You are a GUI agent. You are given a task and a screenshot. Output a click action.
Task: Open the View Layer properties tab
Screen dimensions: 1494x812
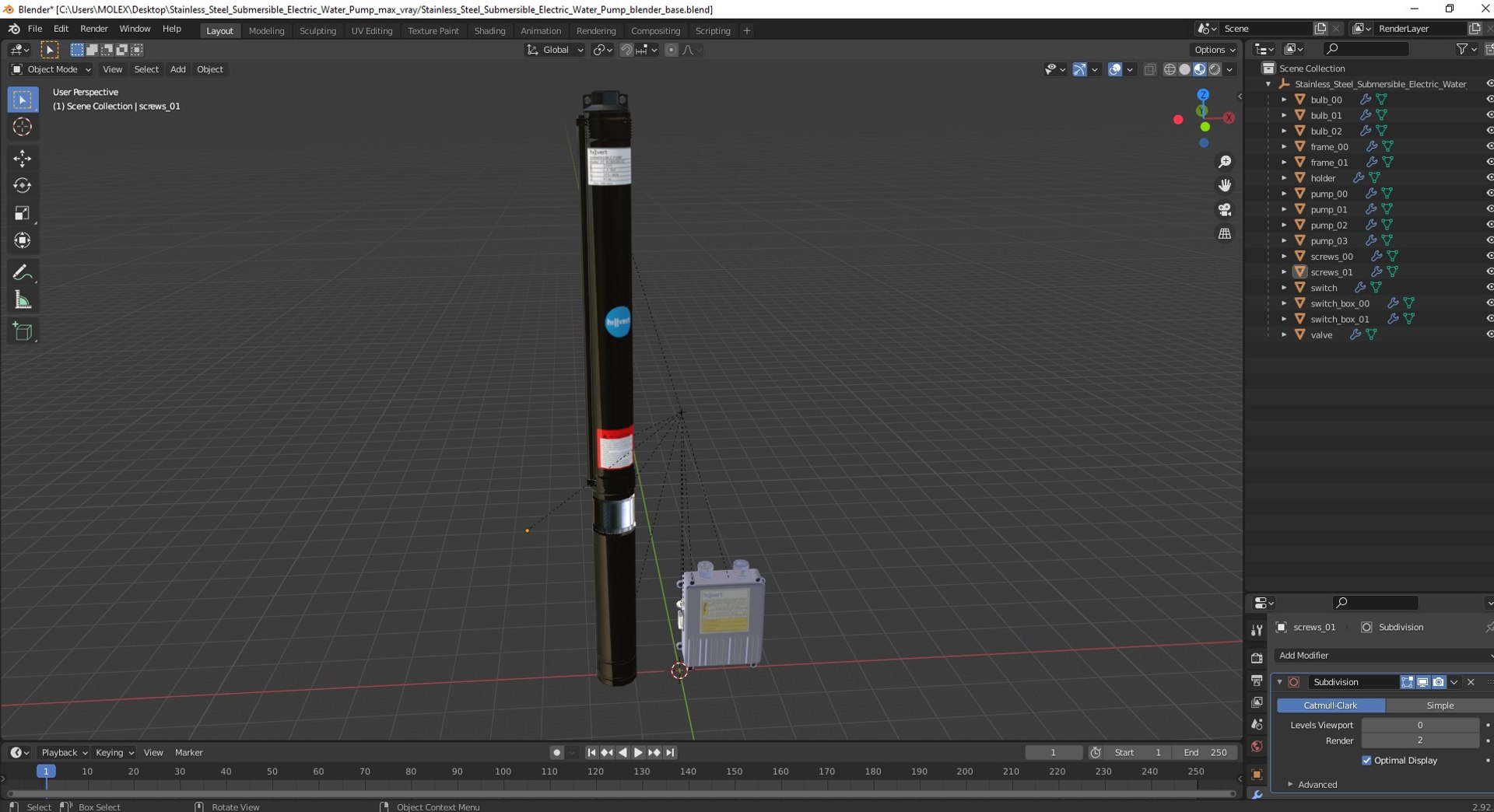[x=1257, y=702]
